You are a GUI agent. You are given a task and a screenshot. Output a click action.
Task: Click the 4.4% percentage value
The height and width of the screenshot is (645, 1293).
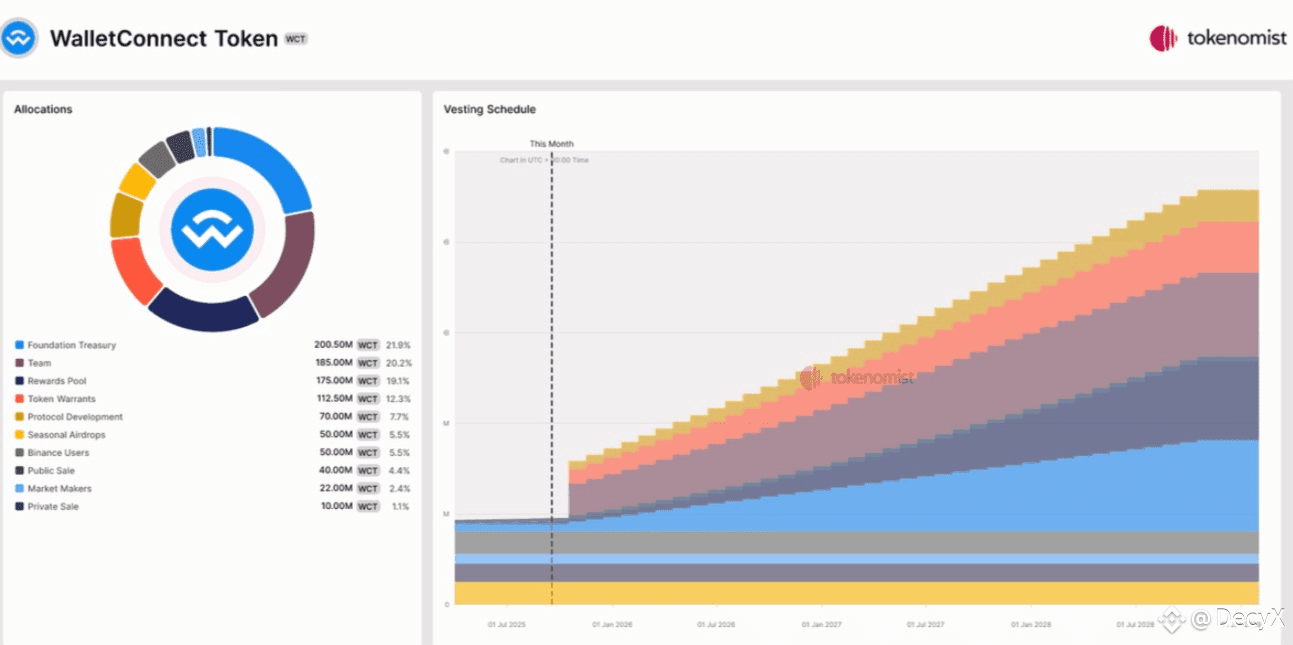(400, 471)
